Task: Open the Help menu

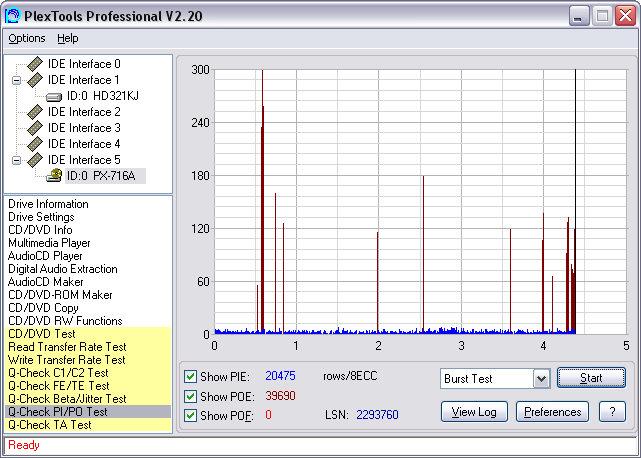Action: pyautogui.click(x=67, y=38)
